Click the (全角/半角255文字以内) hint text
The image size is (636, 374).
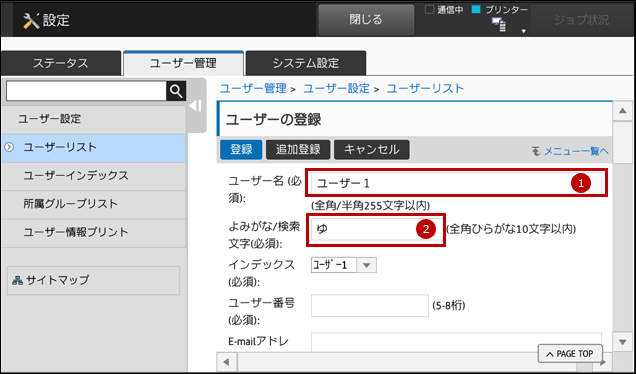[x=370, y=206]
